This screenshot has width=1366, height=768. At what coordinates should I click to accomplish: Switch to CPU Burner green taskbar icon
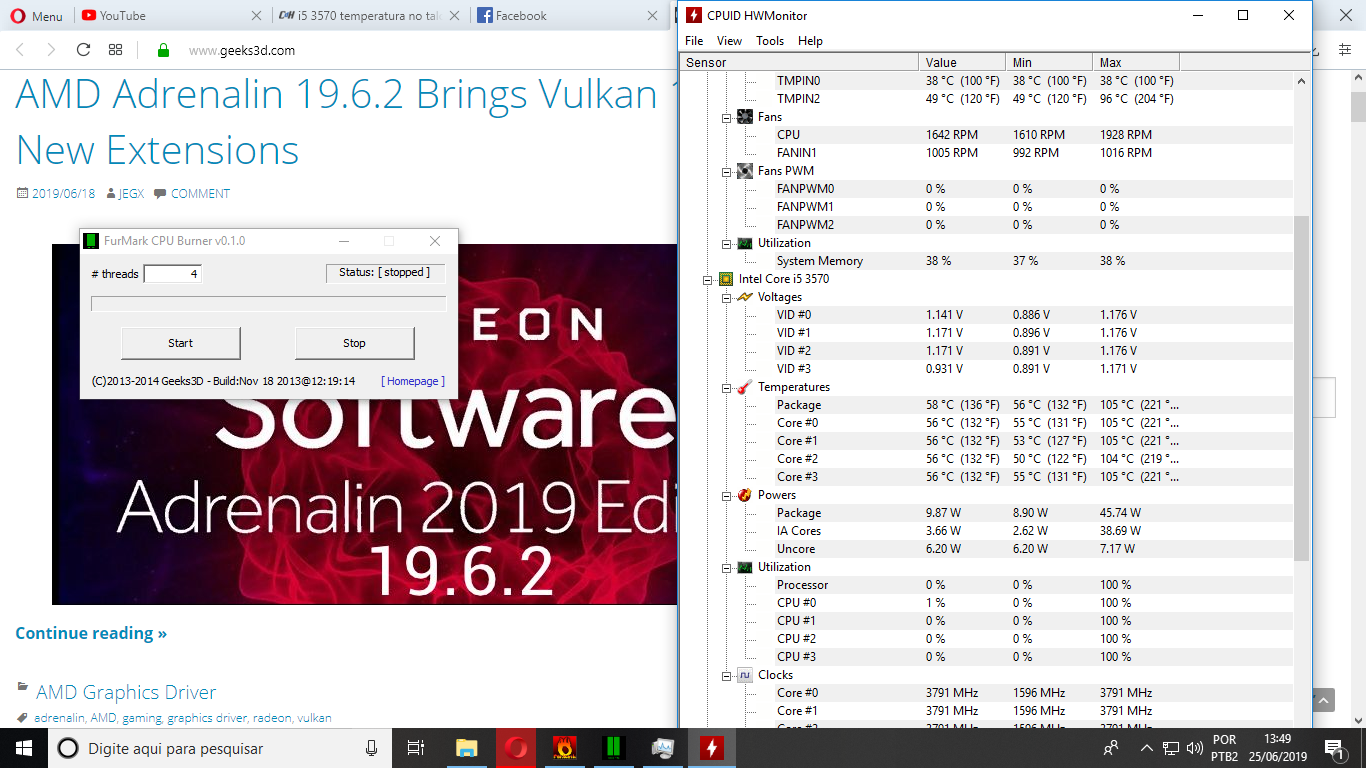point(614,748)
